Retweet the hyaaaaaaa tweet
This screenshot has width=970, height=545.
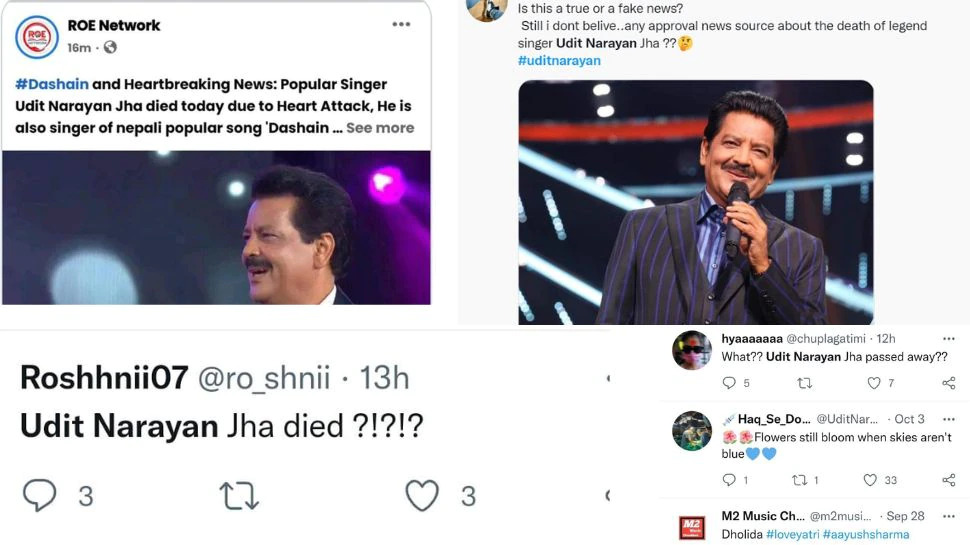pos(803,383)
